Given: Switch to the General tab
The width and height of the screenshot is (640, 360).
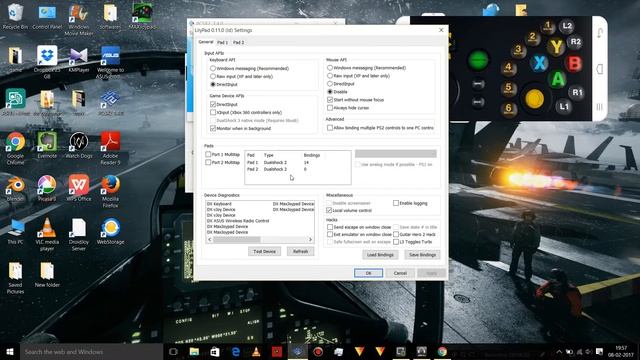Looking at the screenshot, I should (206, 42).
